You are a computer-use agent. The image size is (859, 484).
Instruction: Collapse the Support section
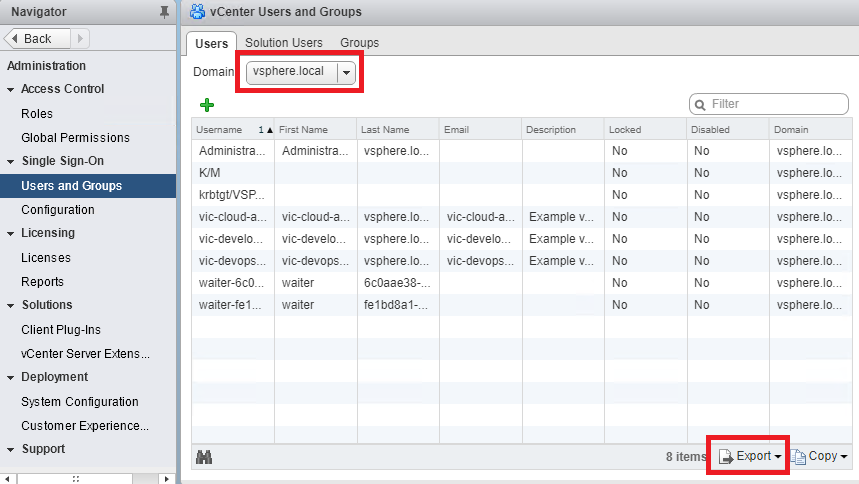(x=10, y=450)
